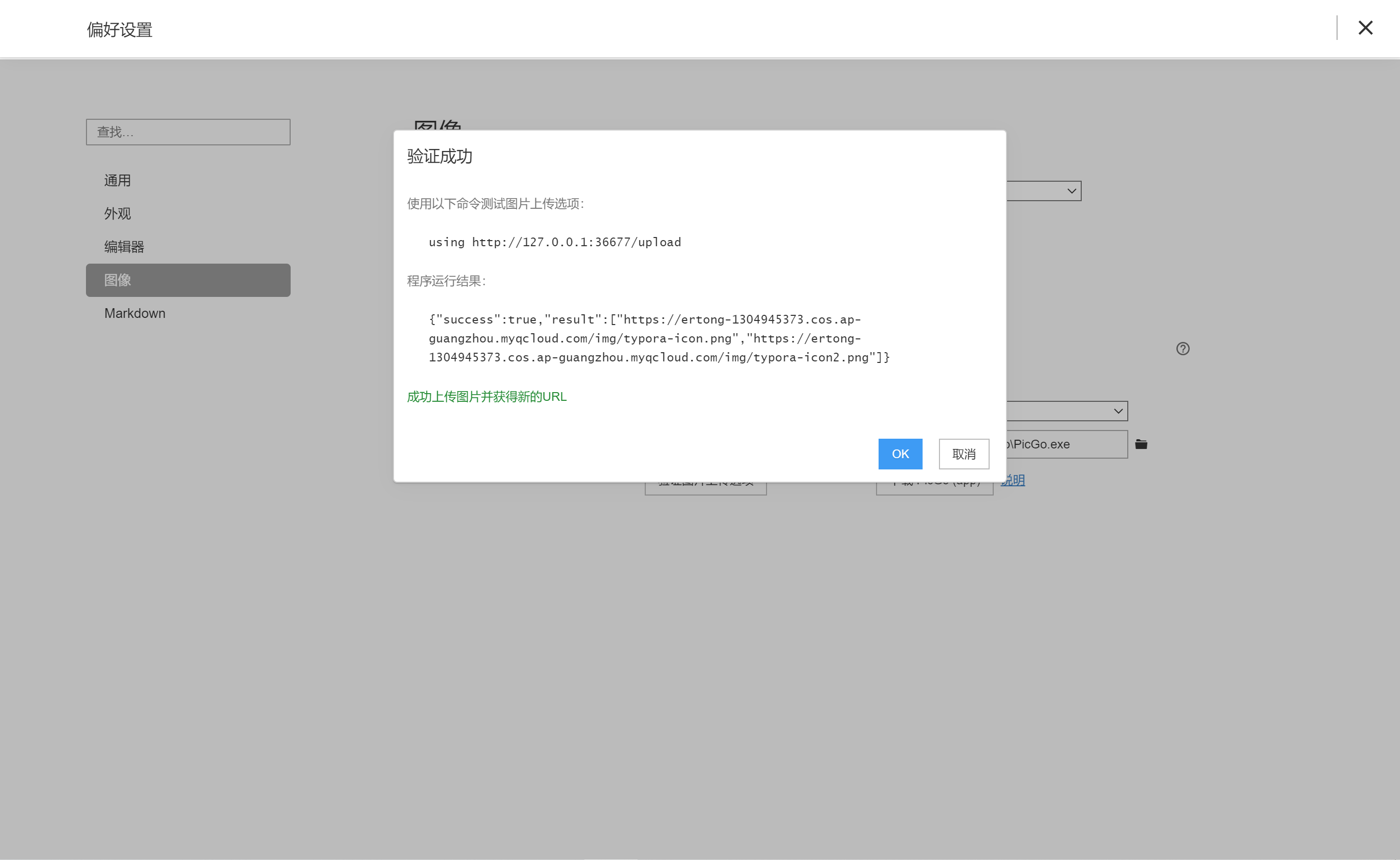Click the question mark help icon

1183,349
